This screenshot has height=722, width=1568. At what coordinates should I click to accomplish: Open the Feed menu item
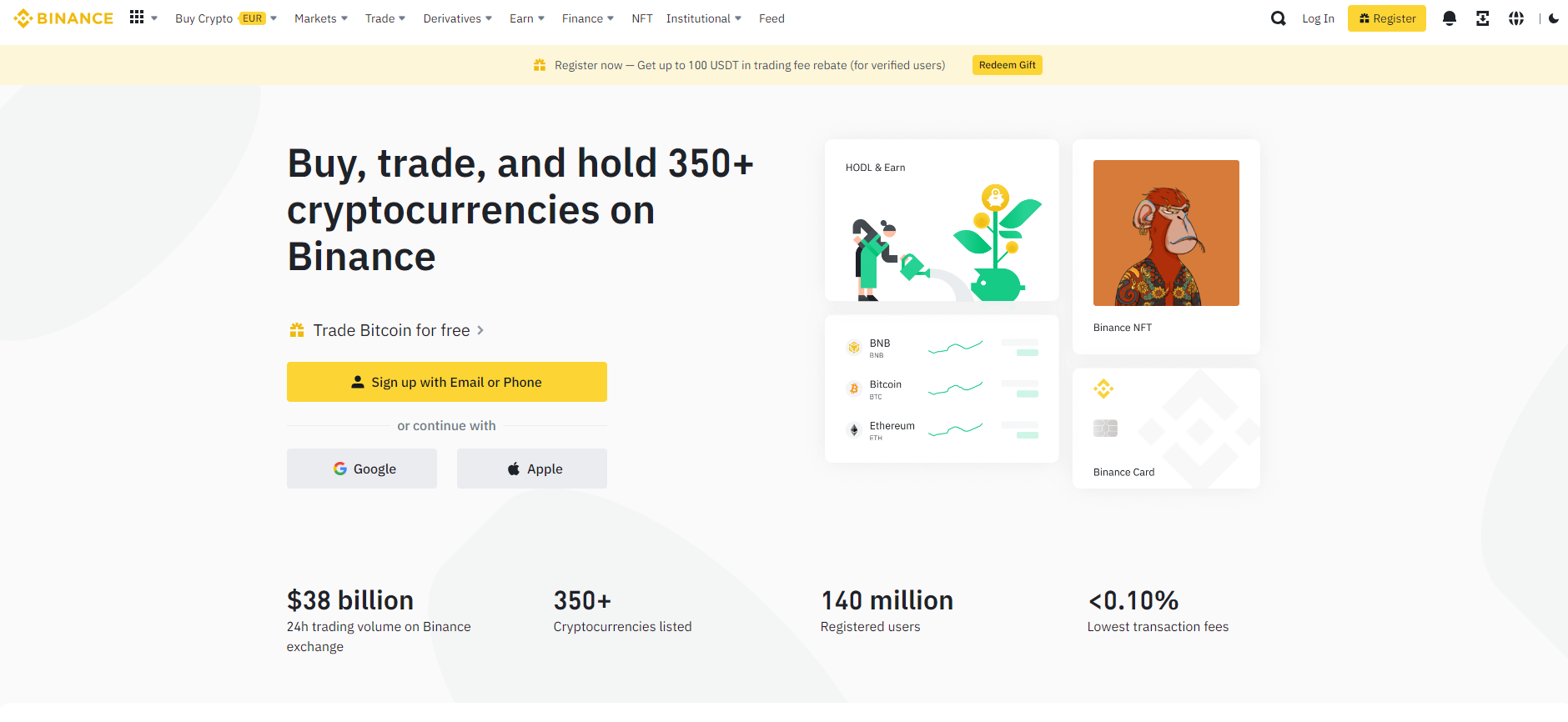(771, 18)
